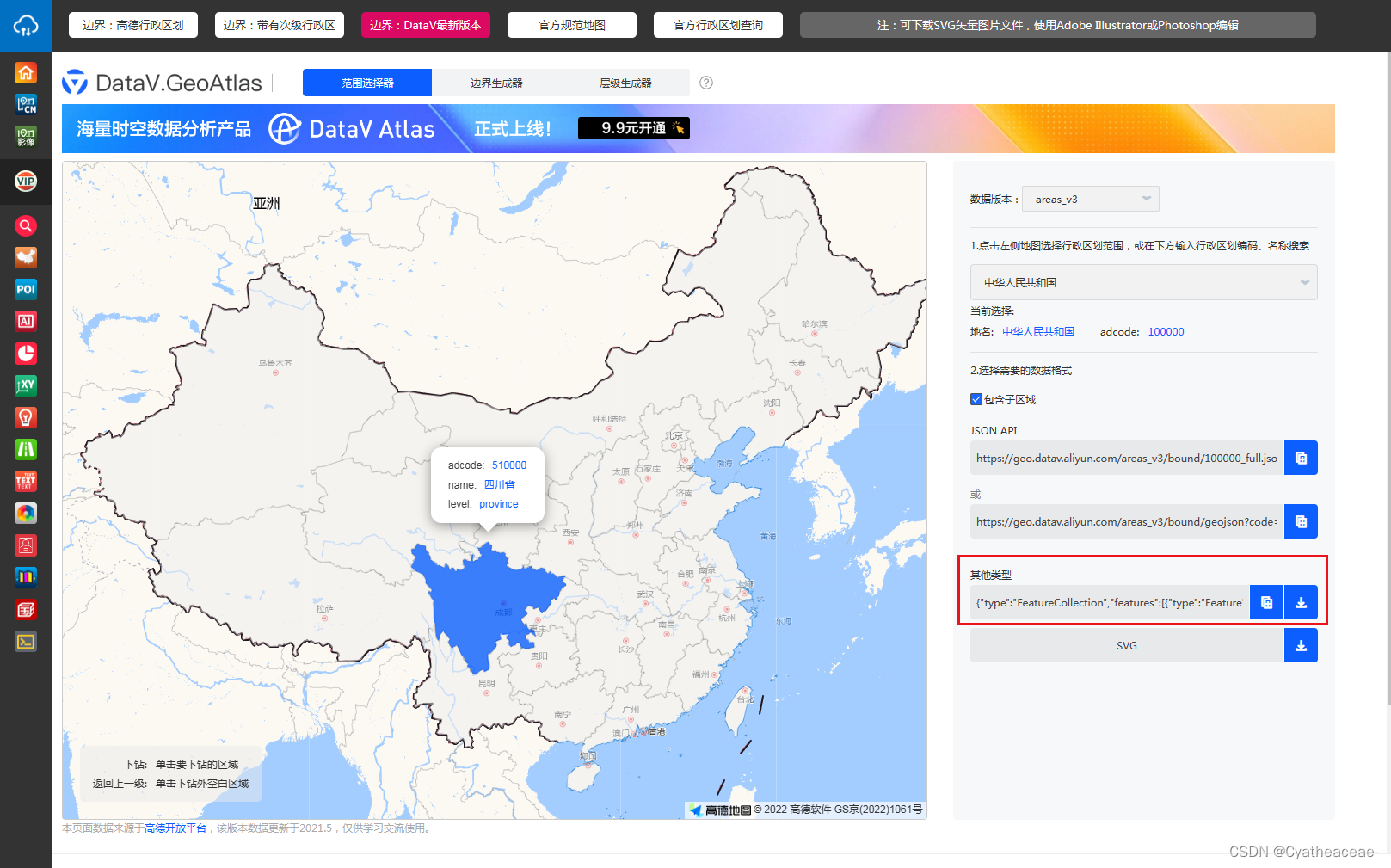
Task: Click the 乌鲁木齐 city label on map
Action: click(275, 363)
